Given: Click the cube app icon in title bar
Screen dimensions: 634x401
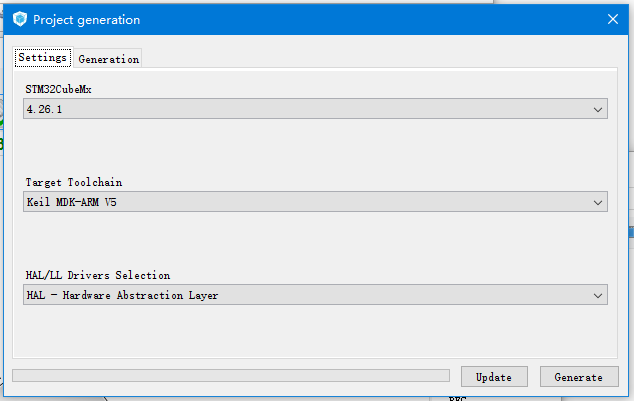Looking at the screenshot, I should (x=20, y=19).
